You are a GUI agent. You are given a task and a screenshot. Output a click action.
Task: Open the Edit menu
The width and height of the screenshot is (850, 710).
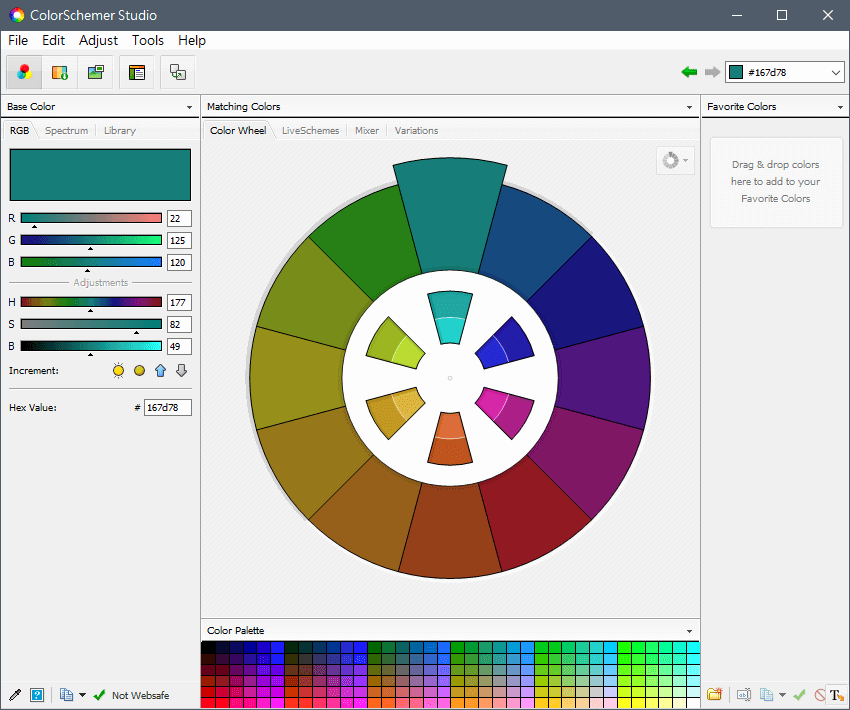(x=53, y=40)
